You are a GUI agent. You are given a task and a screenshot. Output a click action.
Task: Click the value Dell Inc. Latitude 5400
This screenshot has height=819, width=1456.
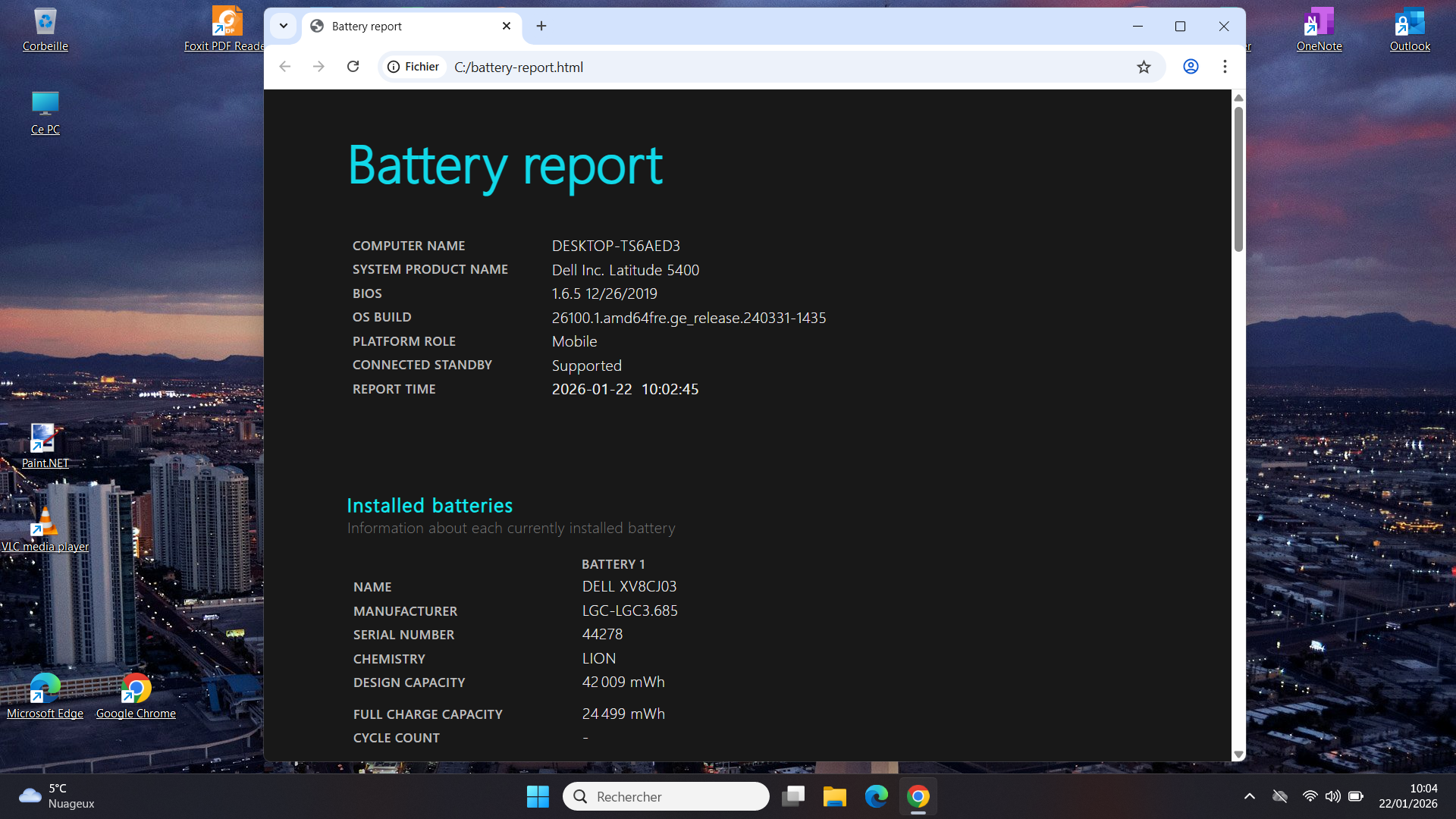[x=626, y=270]
